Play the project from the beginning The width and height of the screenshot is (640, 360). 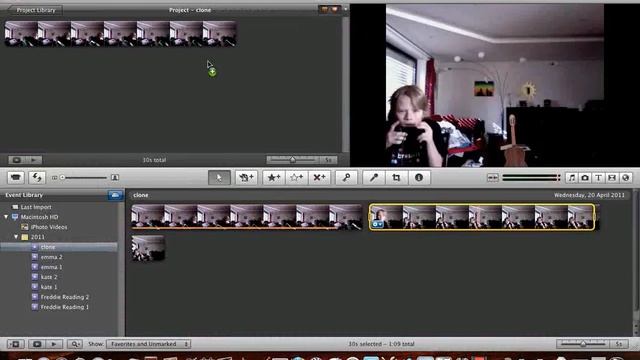pyautogui.click(x=34, y=160)
